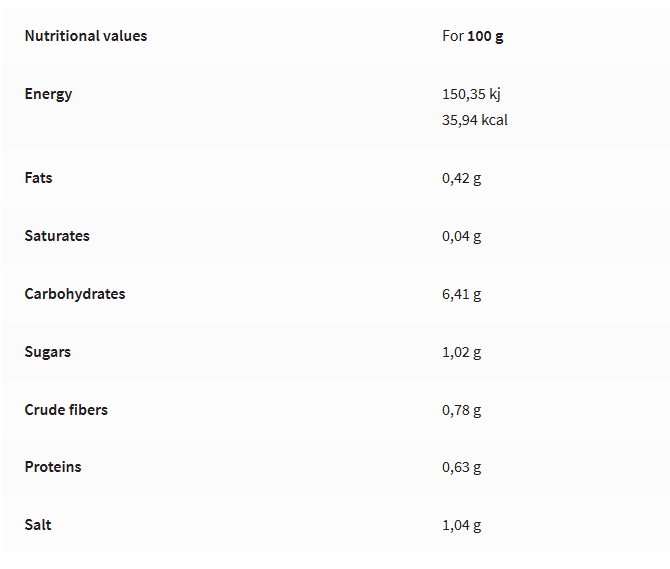Image resolution: width=670 pixels, height=569 pixels.
Task: Select the Fats row label
Action: coord(39,178)
